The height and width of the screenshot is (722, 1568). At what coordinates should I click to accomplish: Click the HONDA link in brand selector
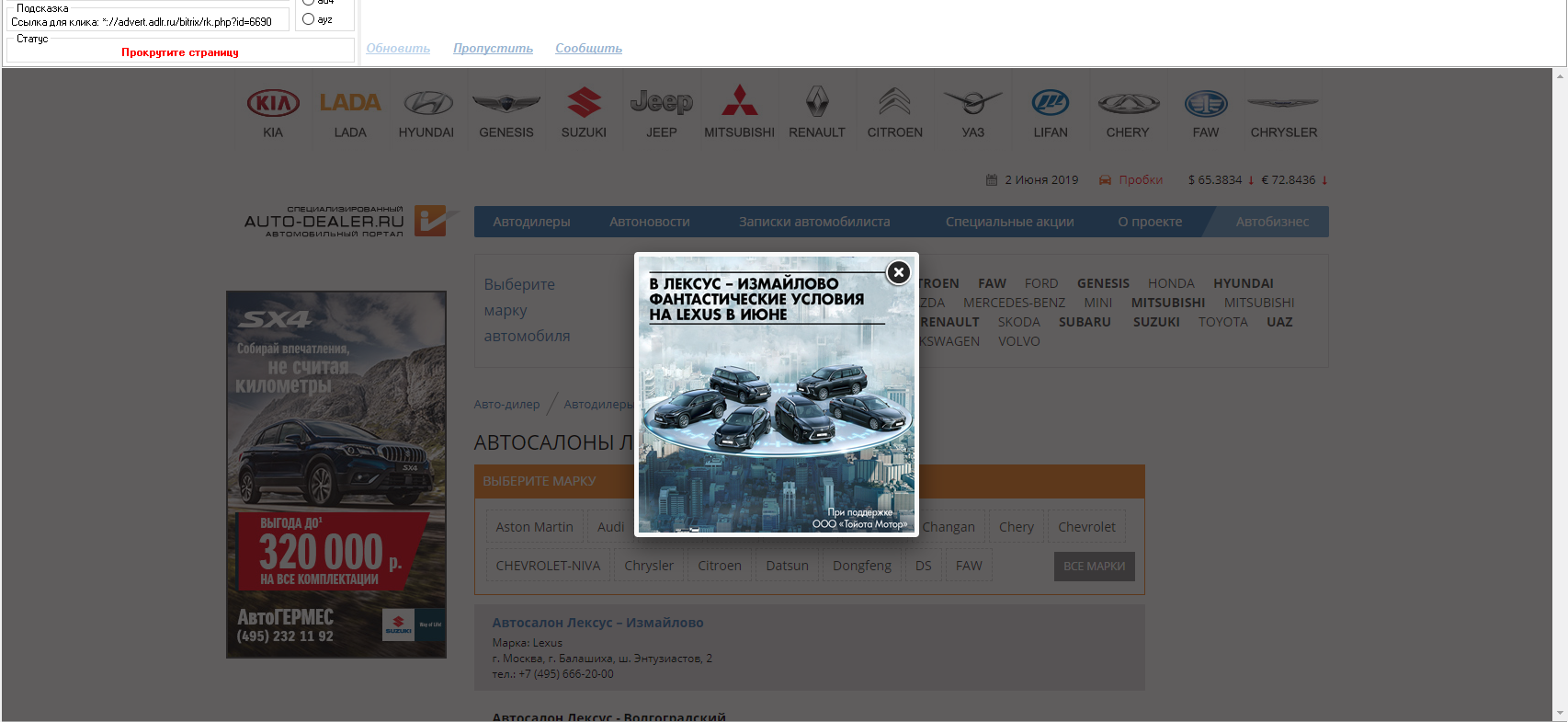pos(1171,283)
